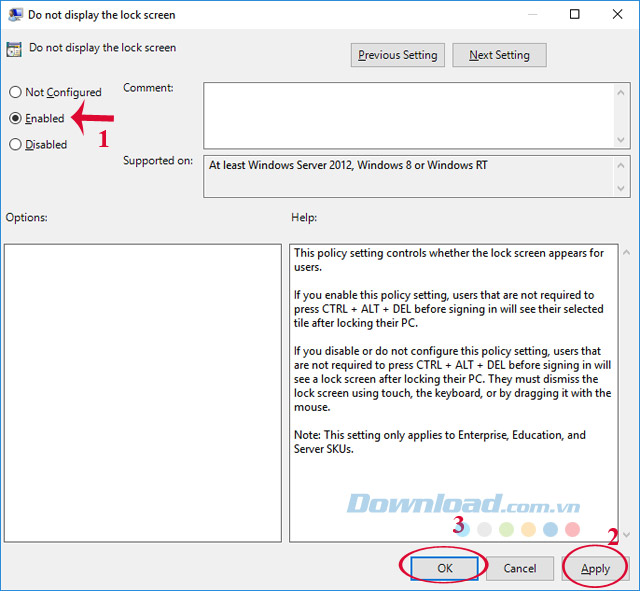Minimize the dialog window
Viewport: 640px width, 591px height.
[532, 14]
